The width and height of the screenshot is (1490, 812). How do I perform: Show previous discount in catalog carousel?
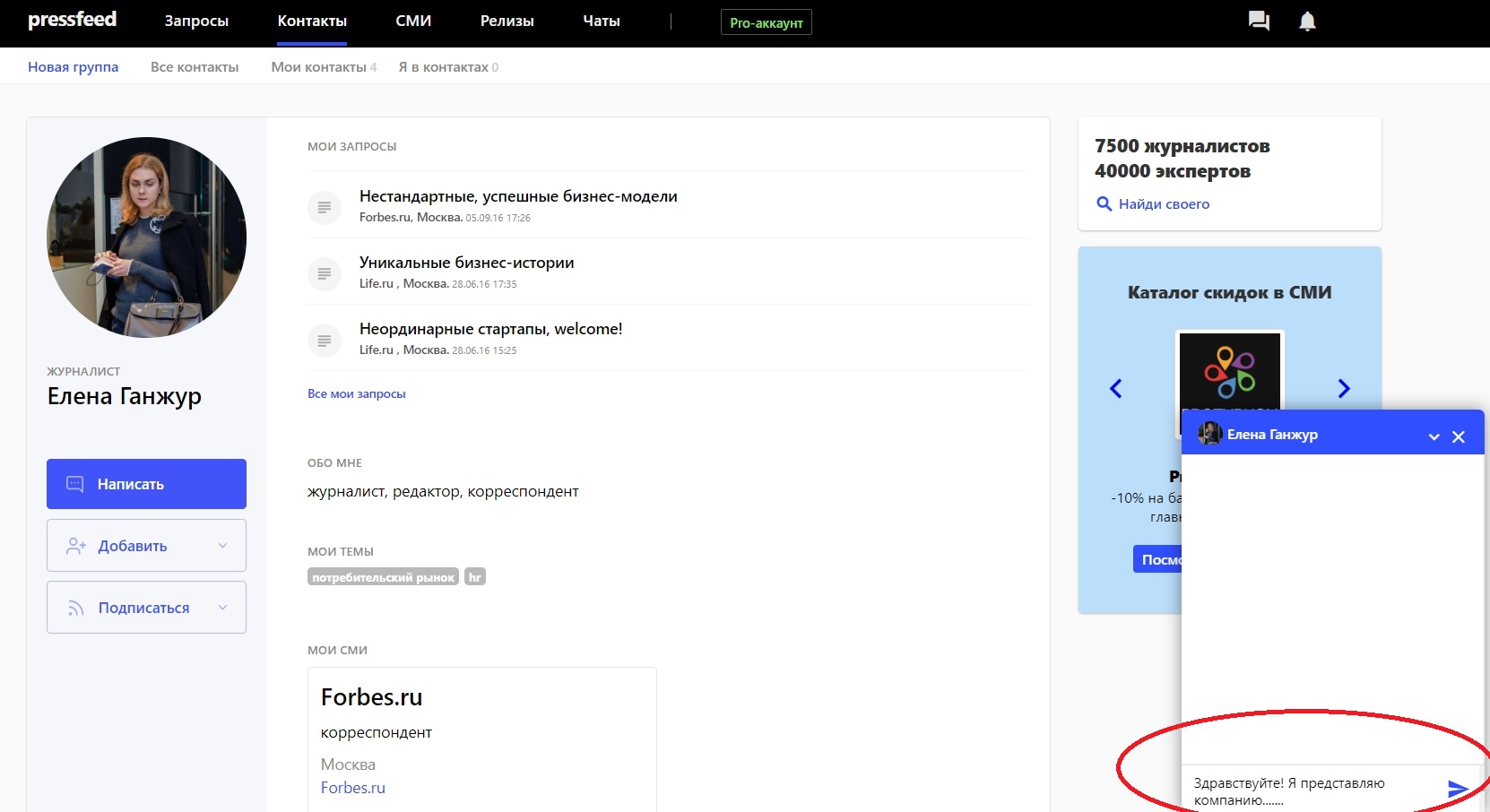pos(1116,388)
